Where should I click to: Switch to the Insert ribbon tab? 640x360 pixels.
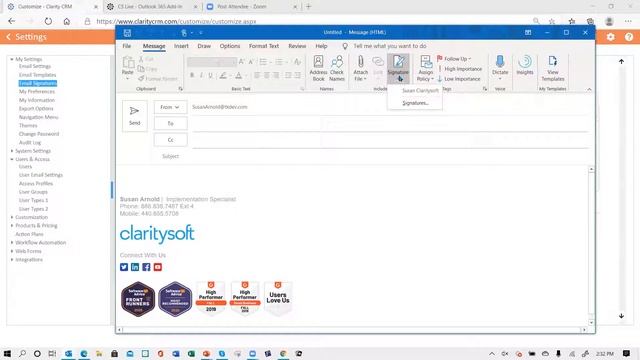point(181,46)
